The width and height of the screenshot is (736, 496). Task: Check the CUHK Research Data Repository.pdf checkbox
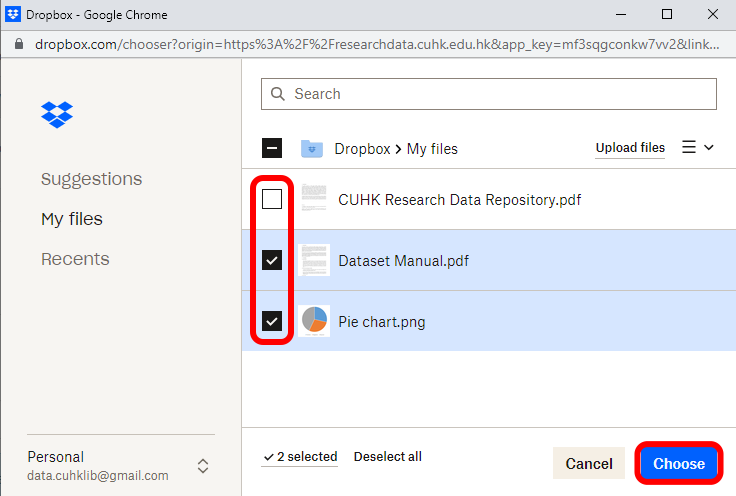tap(272, 199)
